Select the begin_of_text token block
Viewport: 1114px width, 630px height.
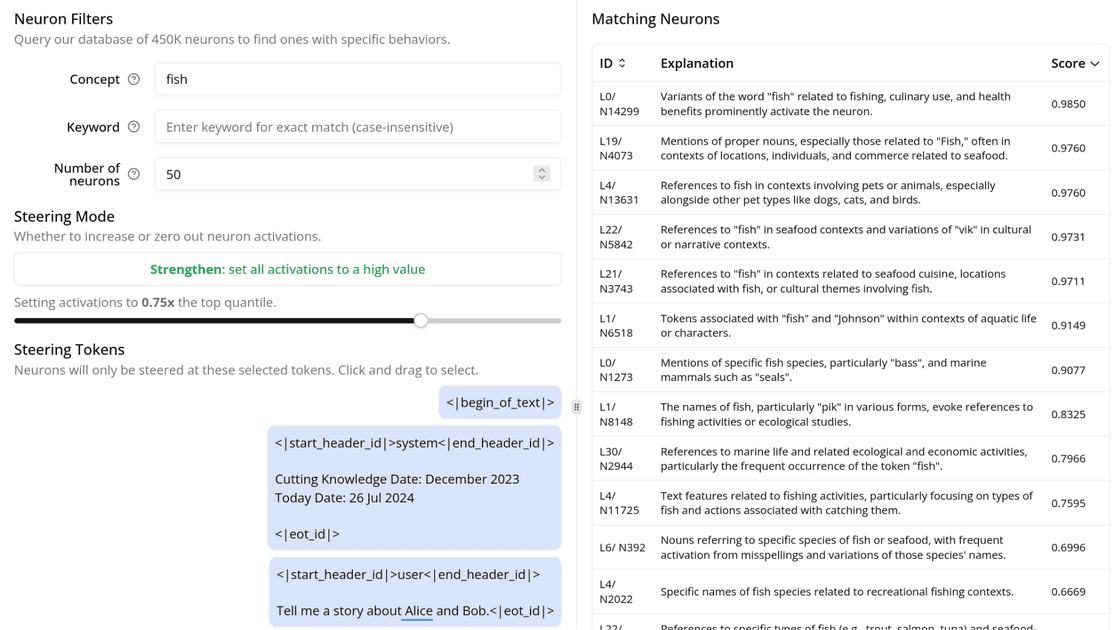pos(500,403)
